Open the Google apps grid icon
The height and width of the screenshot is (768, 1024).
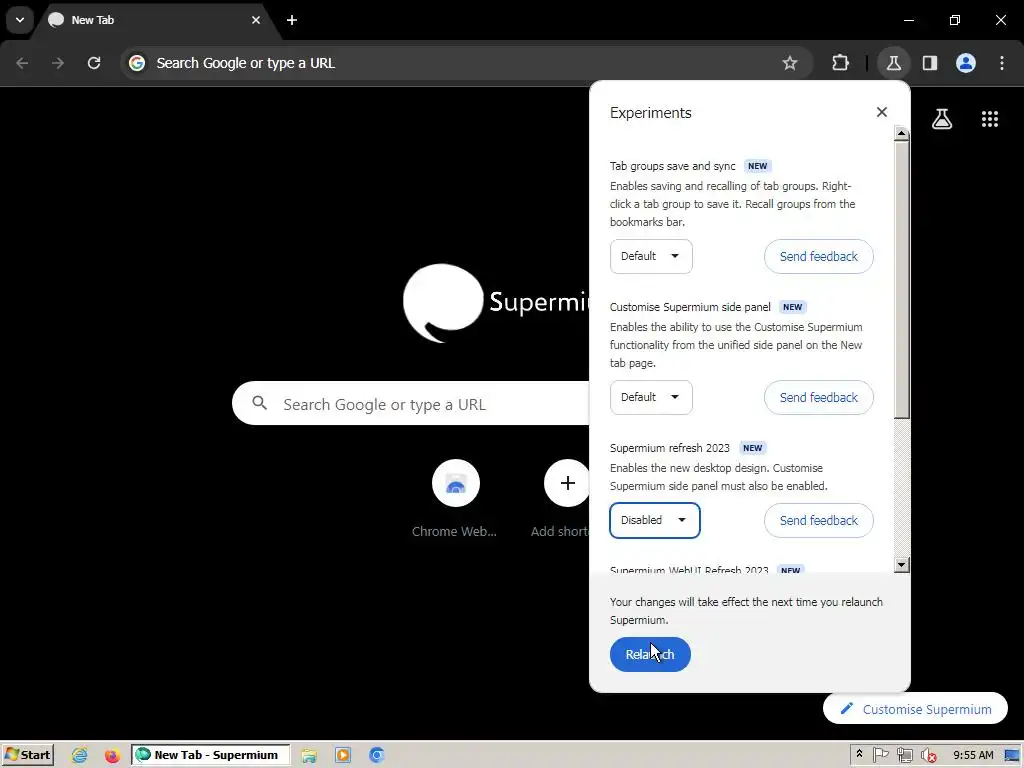[989, 119]
